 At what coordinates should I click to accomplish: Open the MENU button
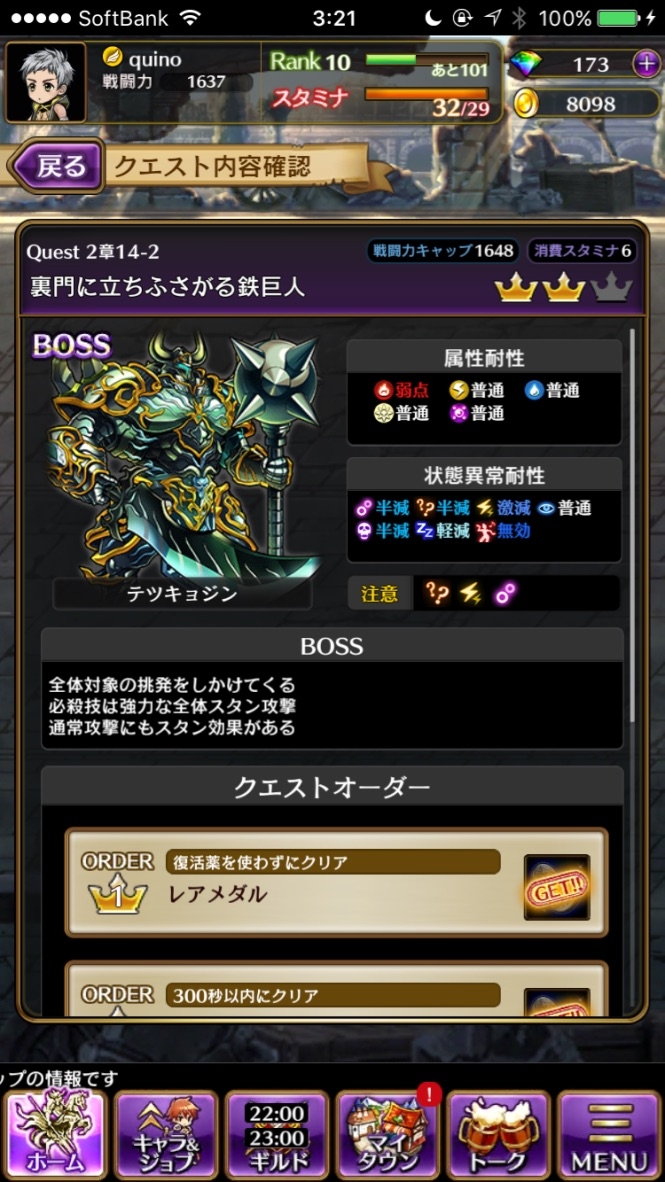click(609, 1134)
